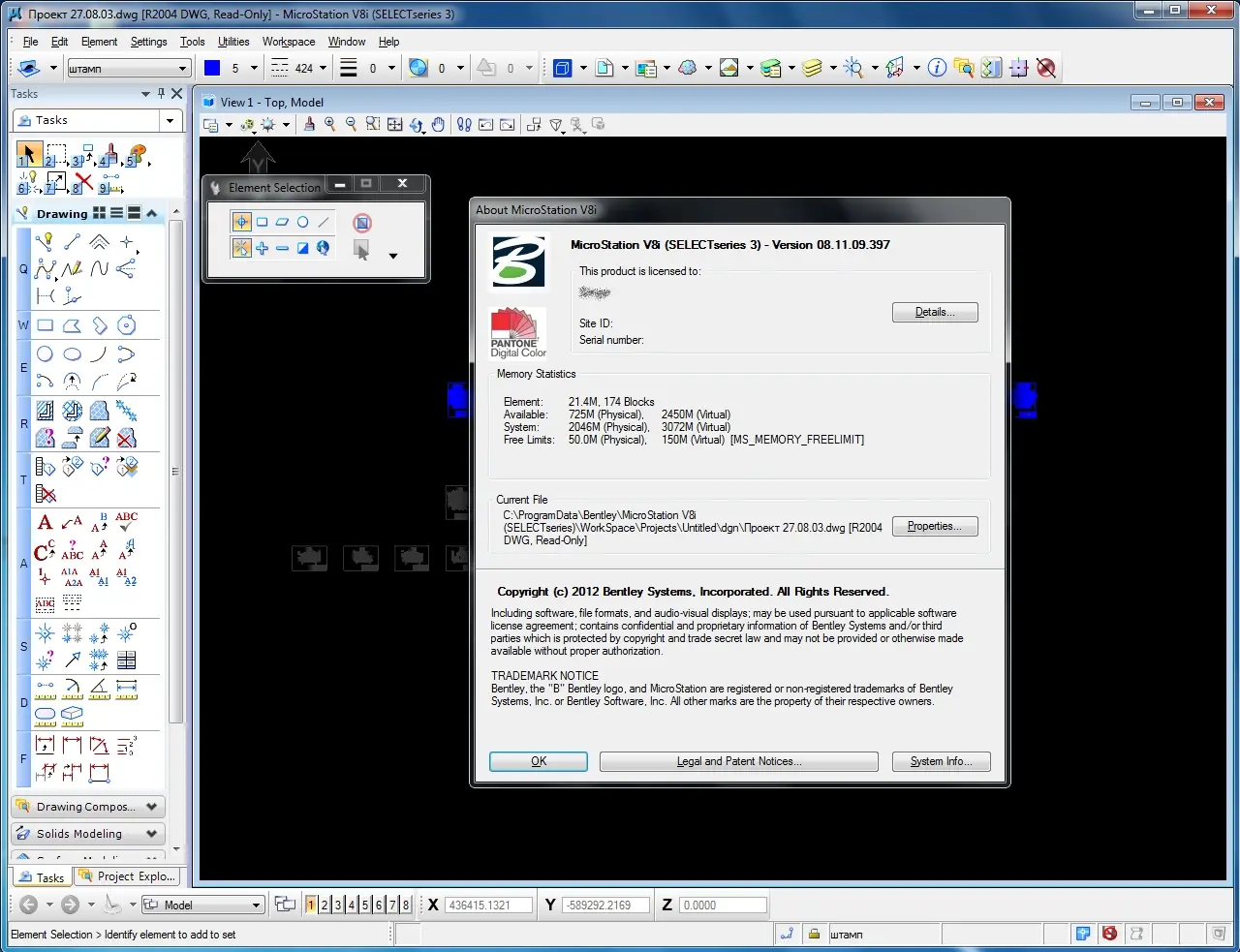
Task: Click the Z coordinate field
Action: 724,906
